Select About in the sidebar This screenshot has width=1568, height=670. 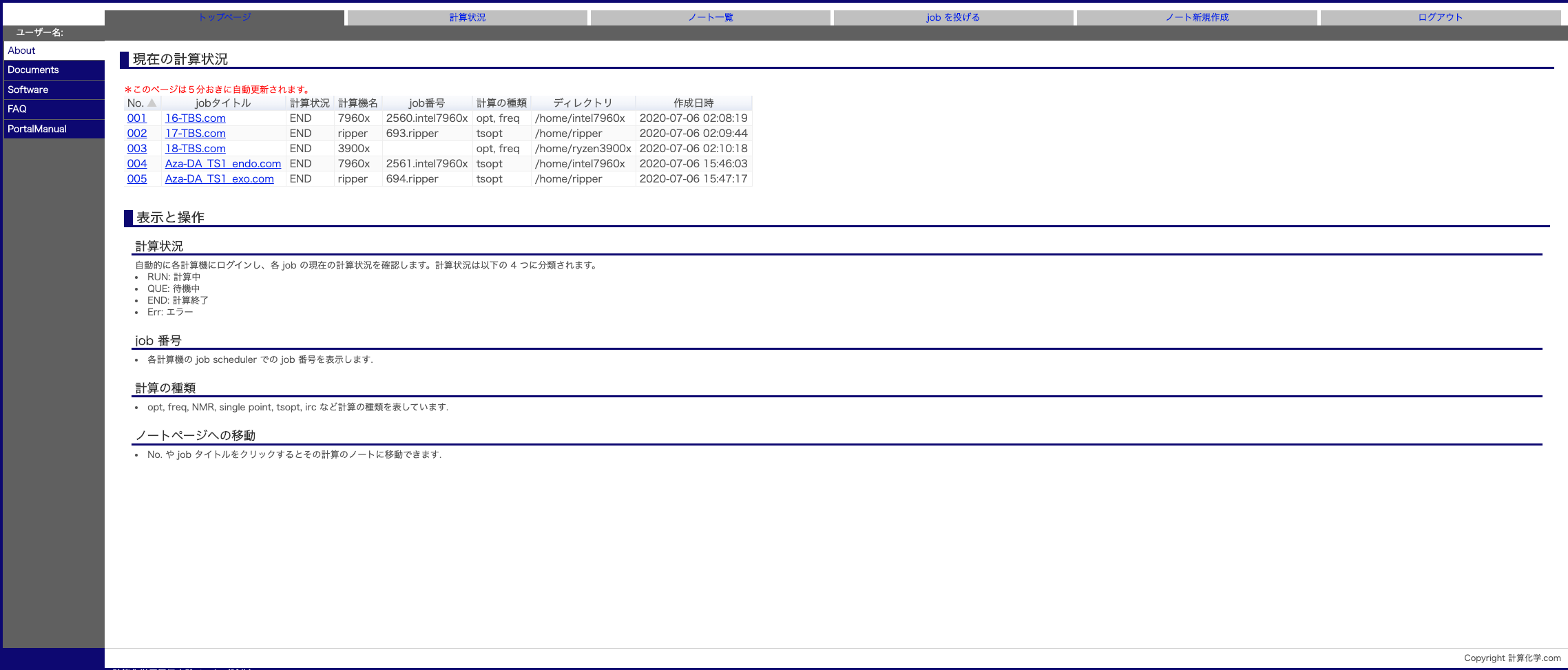[x=22, y=50]
